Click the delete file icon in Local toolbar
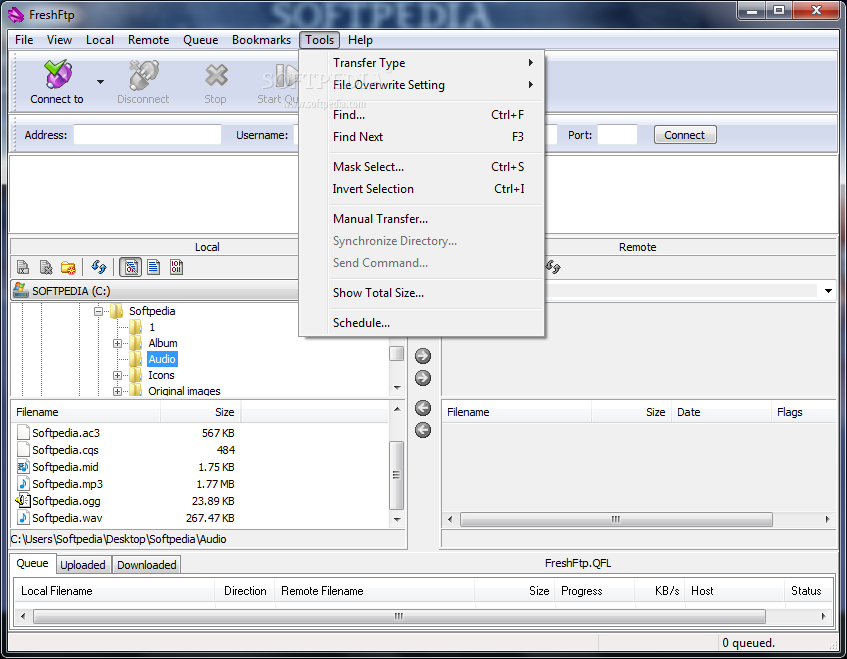 pos(46,267)
